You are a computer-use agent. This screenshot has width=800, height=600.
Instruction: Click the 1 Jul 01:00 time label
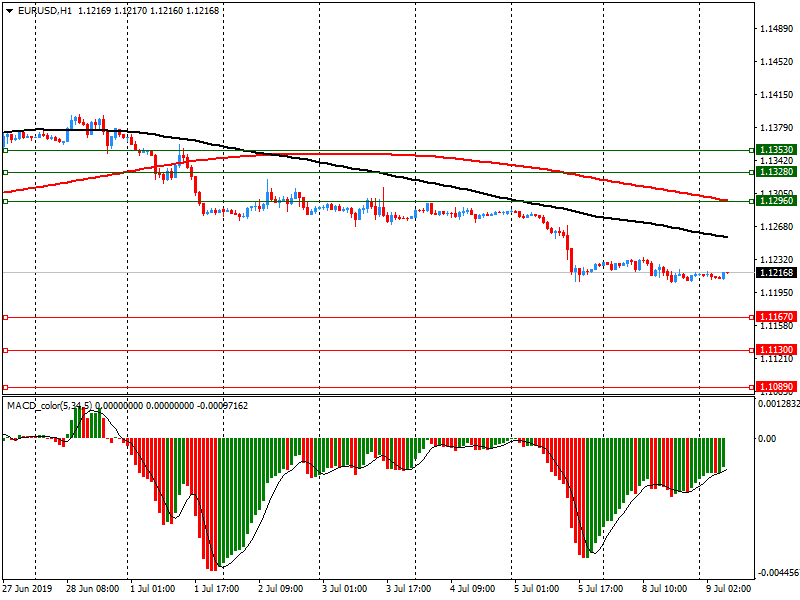click(x=153, y=589)
